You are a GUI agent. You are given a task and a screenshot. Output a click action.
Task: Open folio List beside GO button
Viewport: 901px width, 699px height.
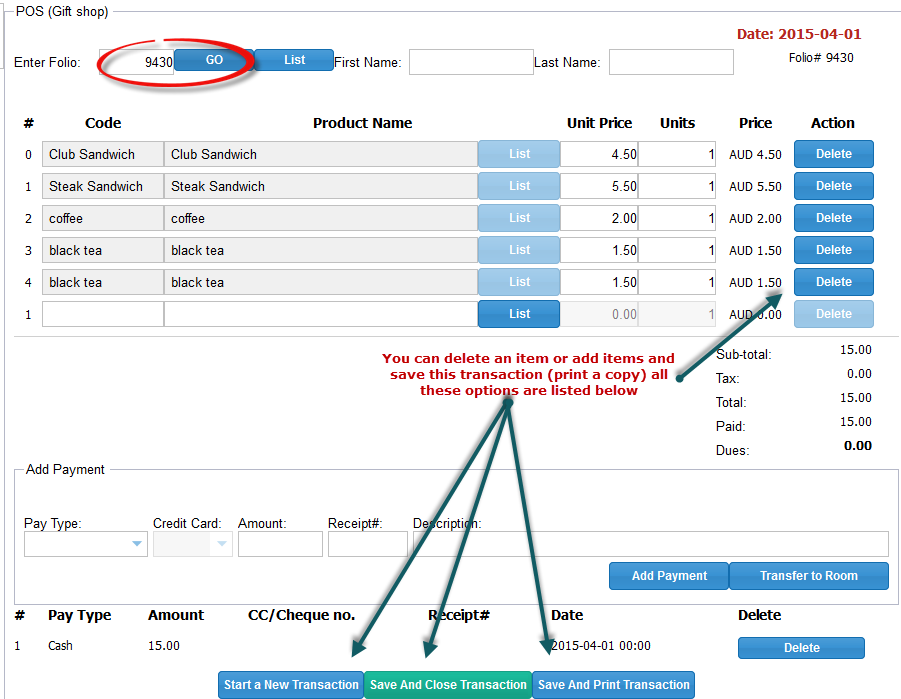294,60
